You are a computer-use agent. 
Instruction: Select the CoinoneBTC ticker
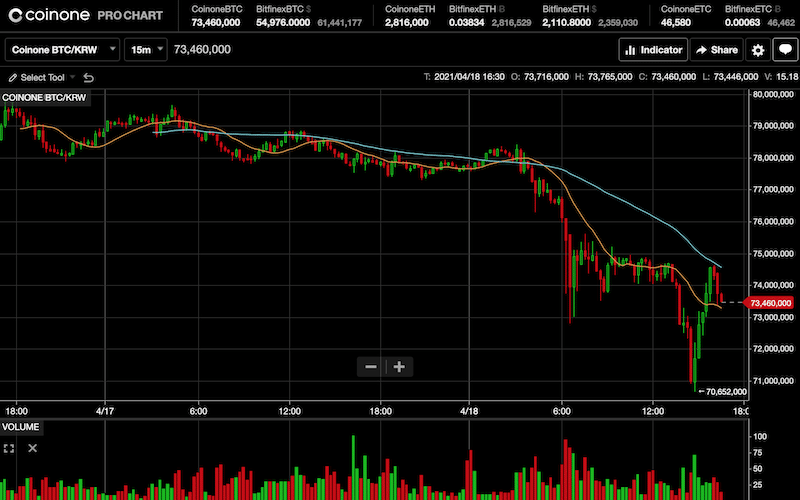pyautogui.click(x=217, y=16)
